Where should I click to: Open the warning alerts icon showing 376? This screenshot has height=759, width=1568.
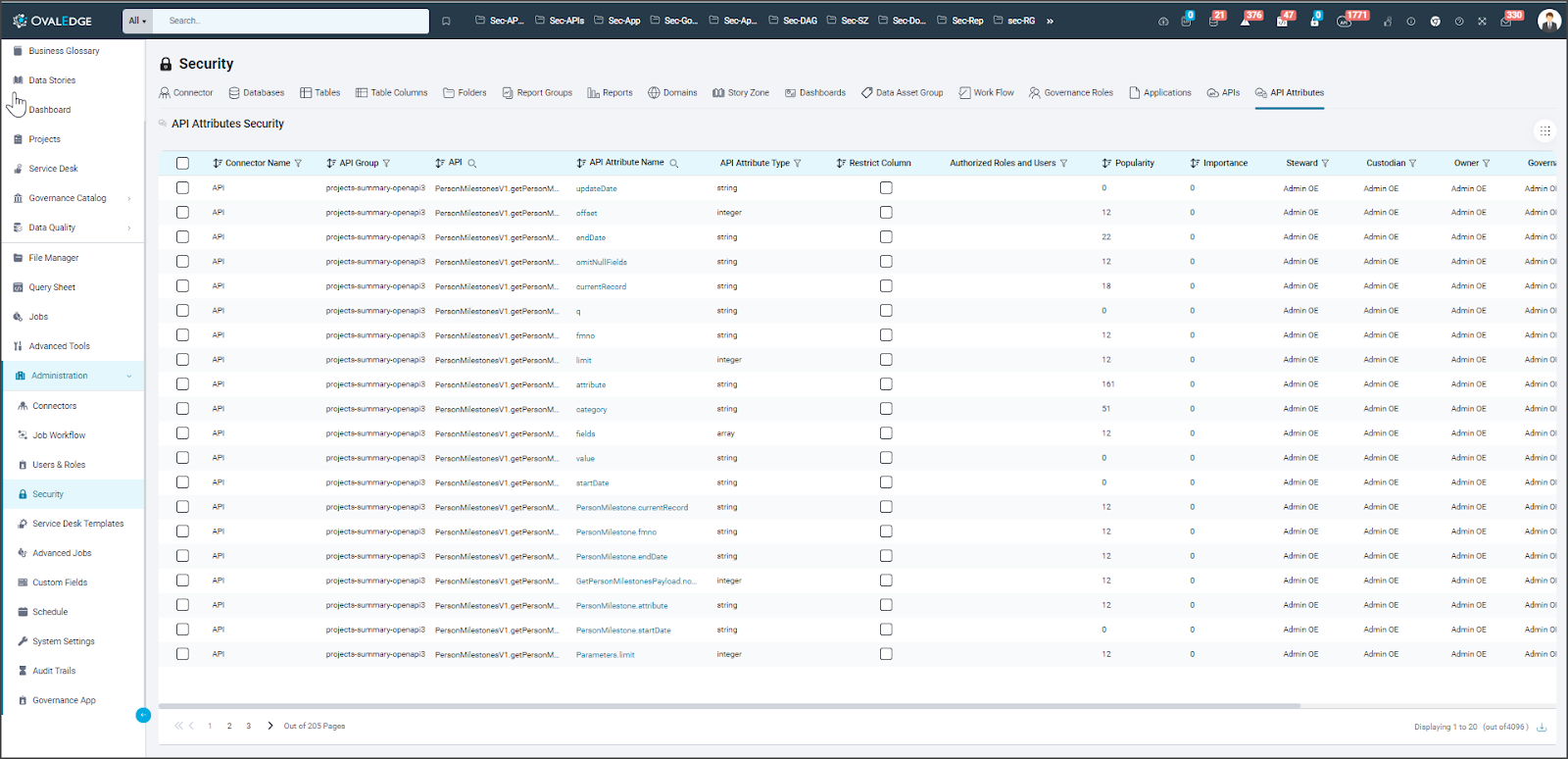coord(1247,20)
